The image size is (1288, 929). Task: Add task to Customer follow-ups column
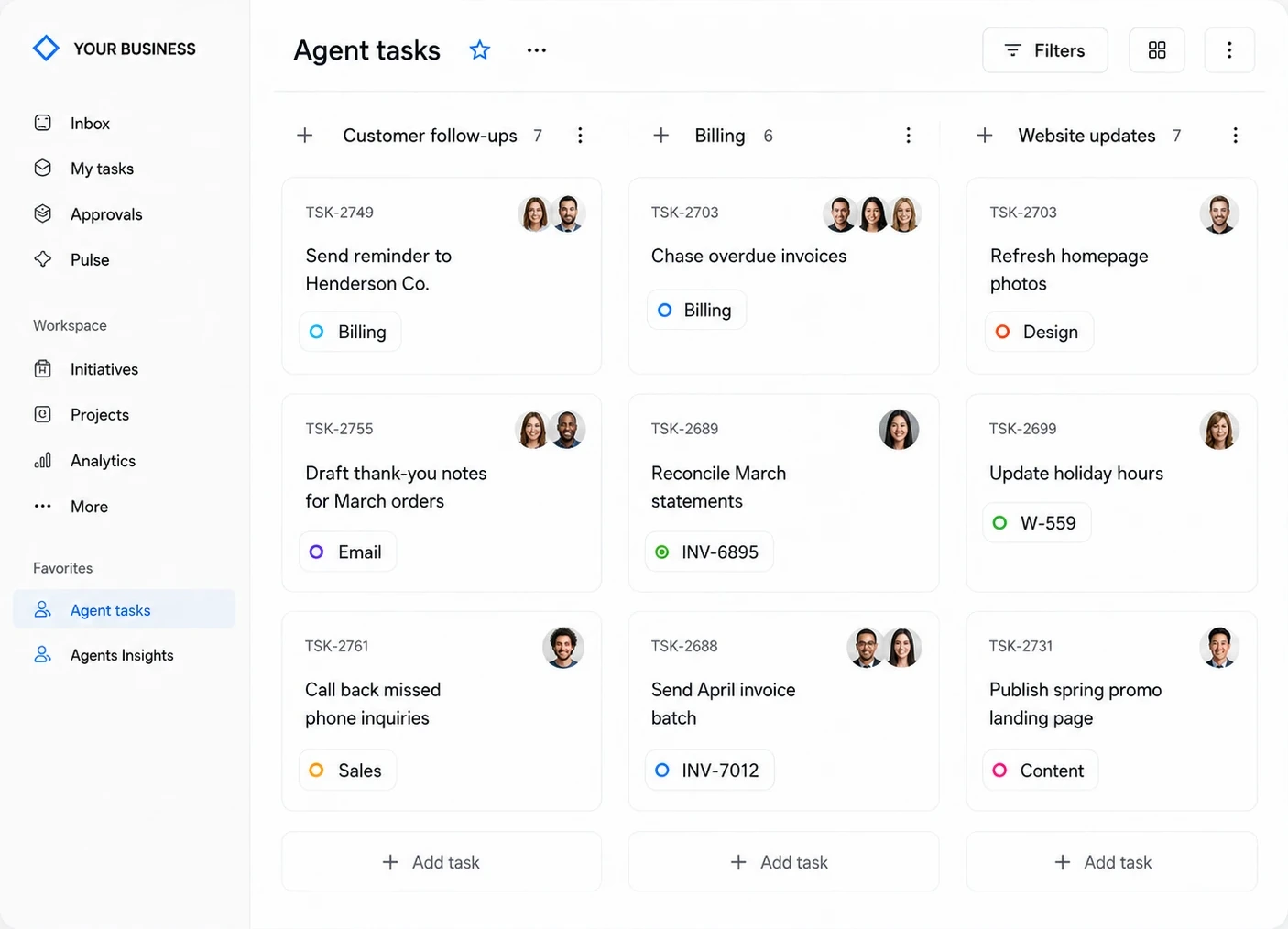click(x=442, y=862)
